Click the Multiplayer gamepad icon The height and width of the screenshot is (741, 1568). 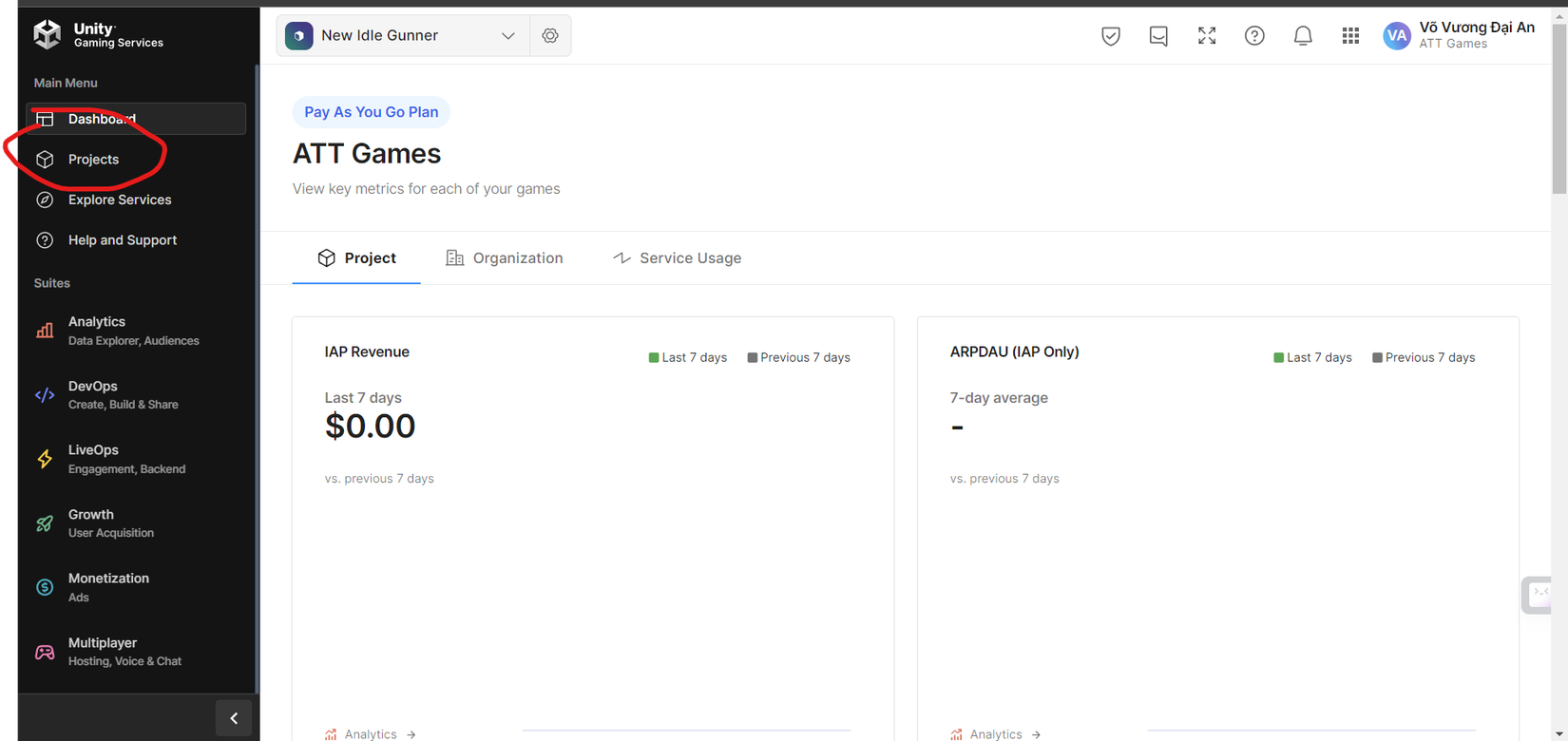pos(45,652)
